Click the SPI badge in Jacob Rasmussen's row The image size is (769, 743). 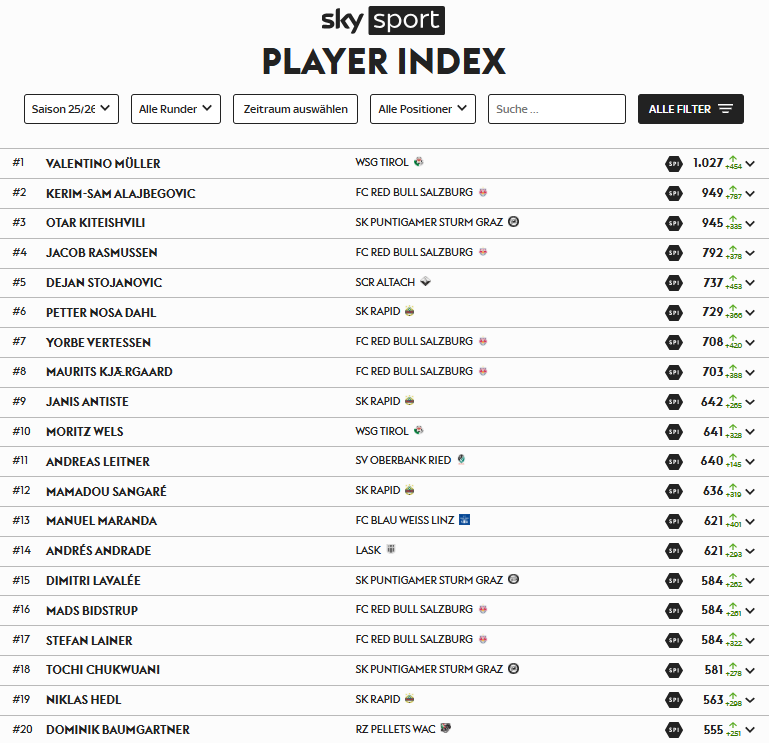674,253
